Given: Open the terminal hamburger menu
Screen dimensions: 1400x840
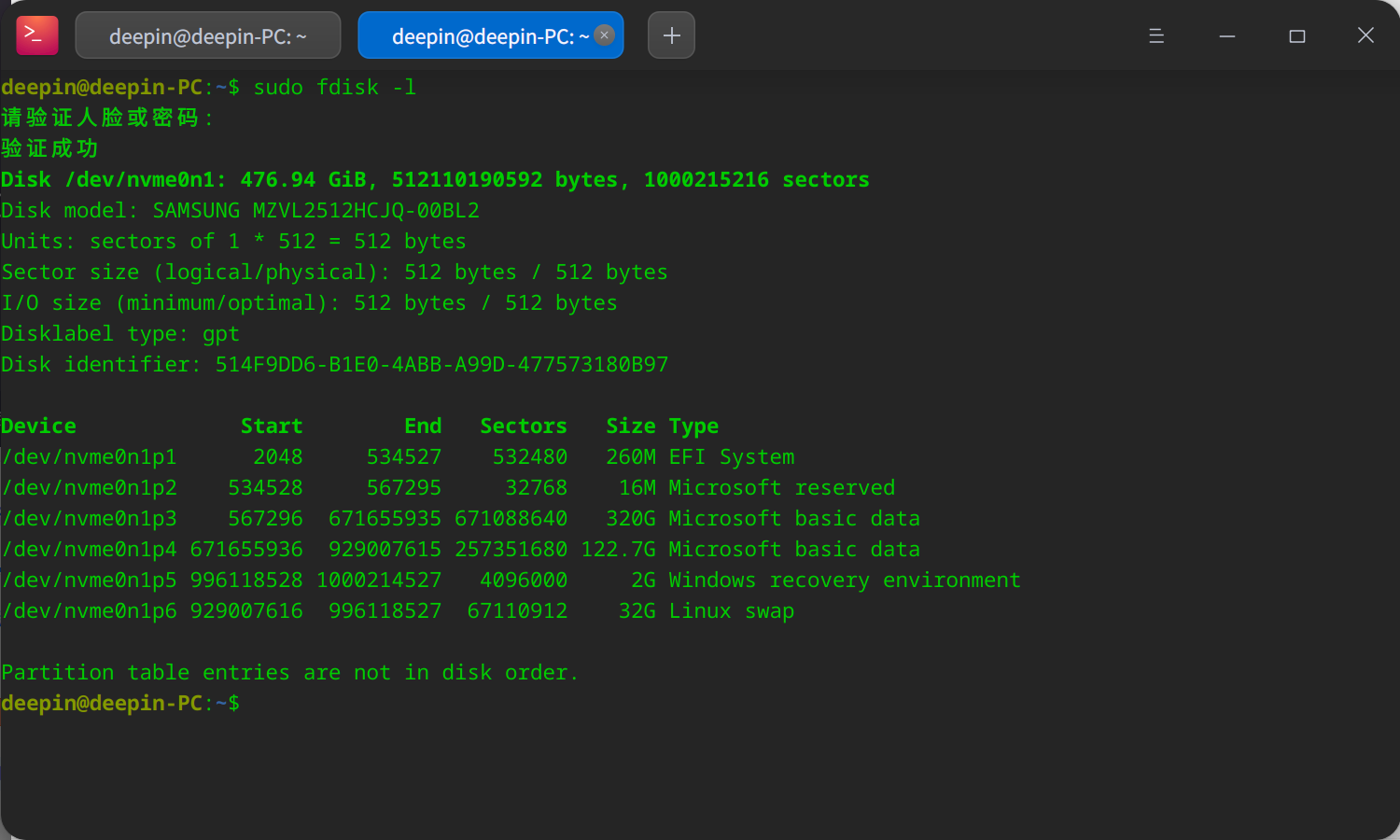Looking at the screenshot, I should click(1156, 35).
